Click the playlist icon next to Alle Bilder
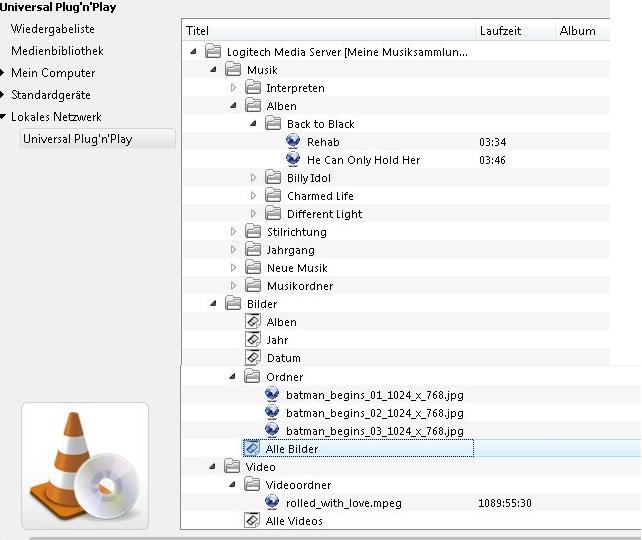Viewport: 642px width, 540px height. click(x=253, y=449)
